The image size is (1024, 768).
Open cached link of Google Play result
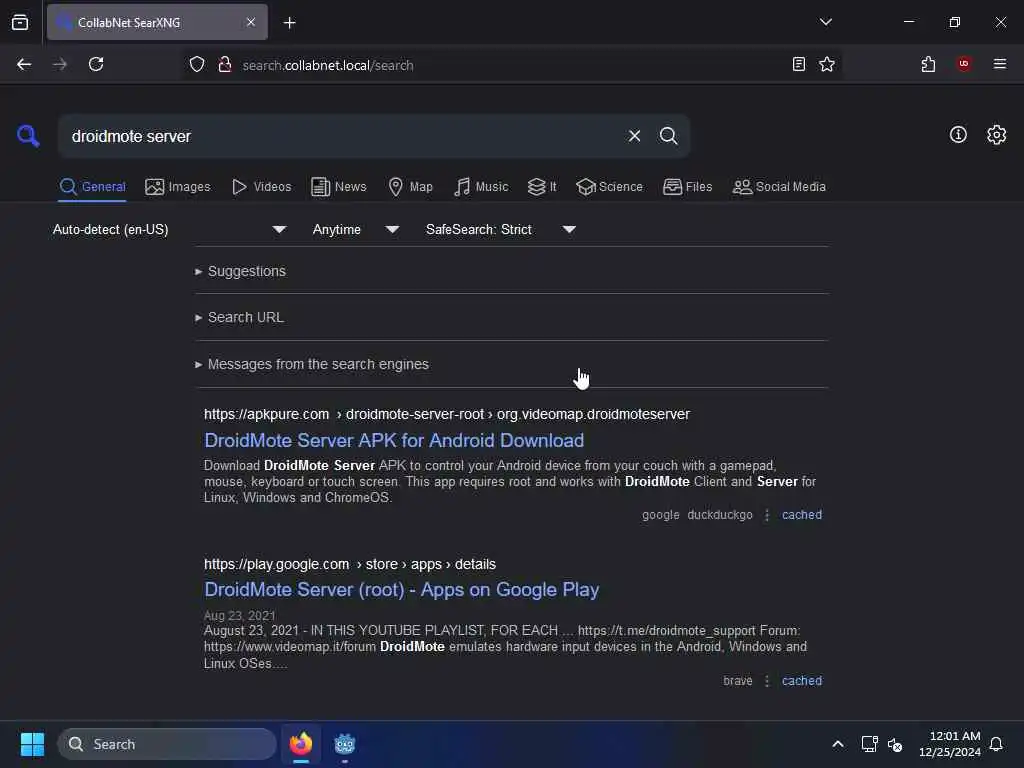802,680
